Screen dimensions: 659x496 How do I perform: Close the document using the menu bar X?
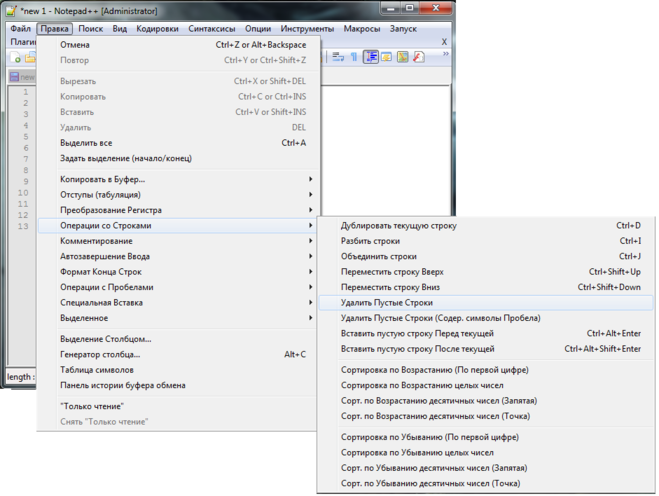444,42
